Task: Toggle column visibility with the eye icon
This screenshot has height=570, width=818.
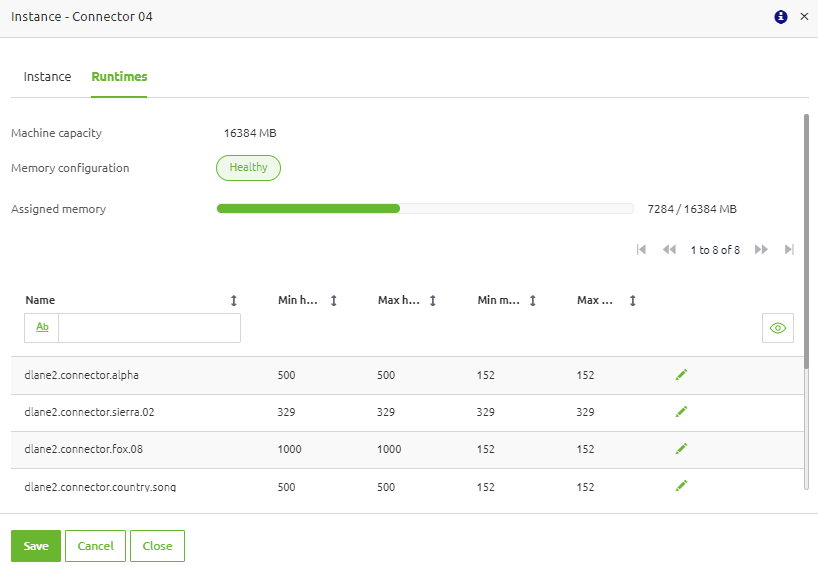Action: click(777, 328)
